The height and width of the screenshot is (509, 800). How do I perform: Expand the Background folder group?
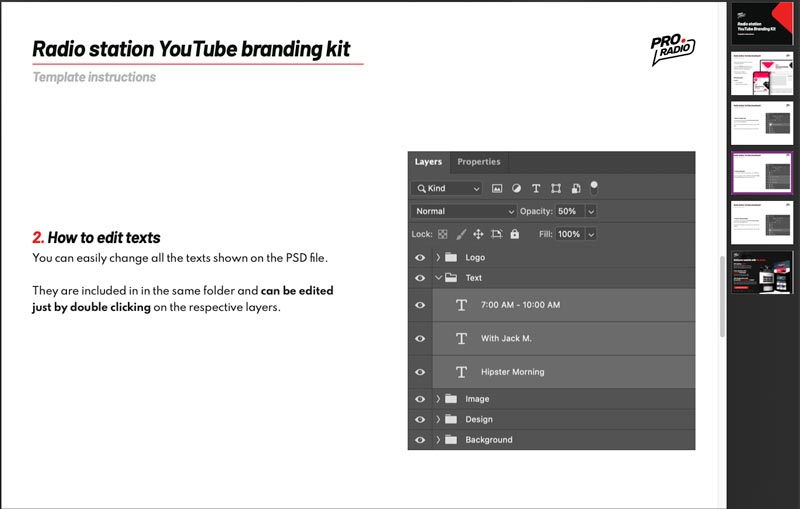(x=438, y=440)
